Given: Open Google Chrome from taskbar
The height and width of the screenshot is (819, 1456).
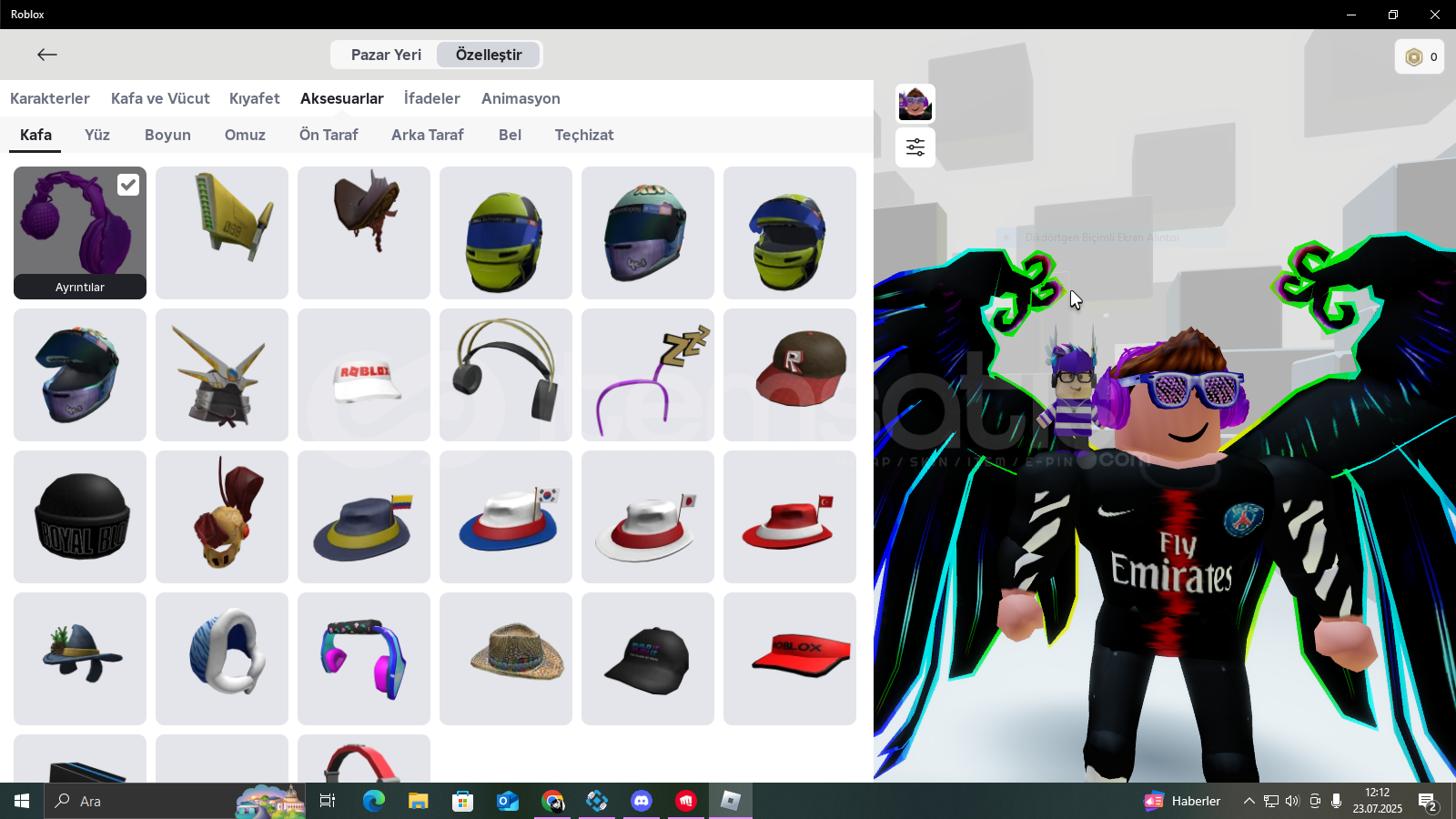Looking at the screenshot, I should coord(552,801).
